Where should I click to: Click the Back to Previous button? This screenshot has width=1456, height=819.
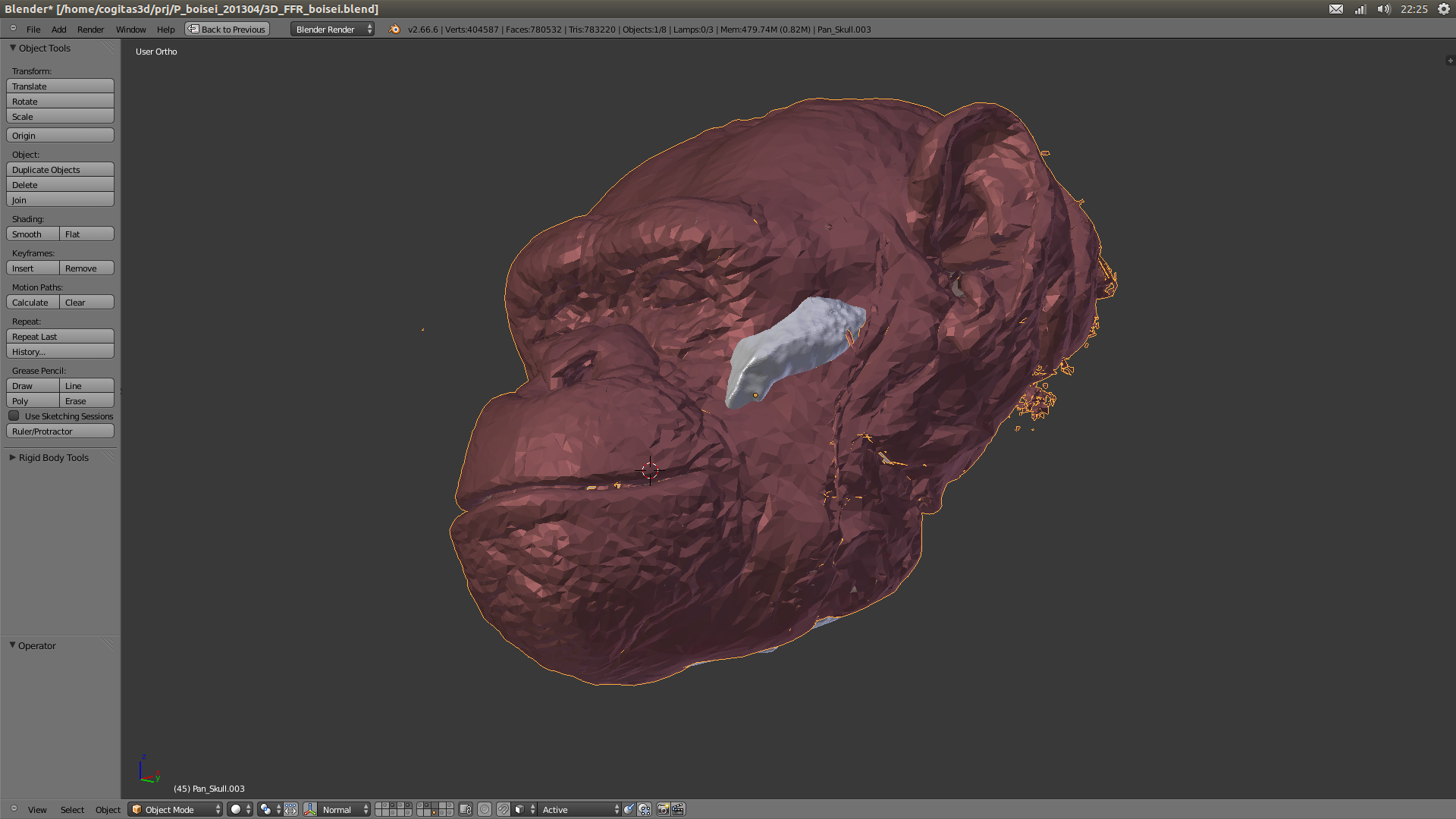[227, 29]
